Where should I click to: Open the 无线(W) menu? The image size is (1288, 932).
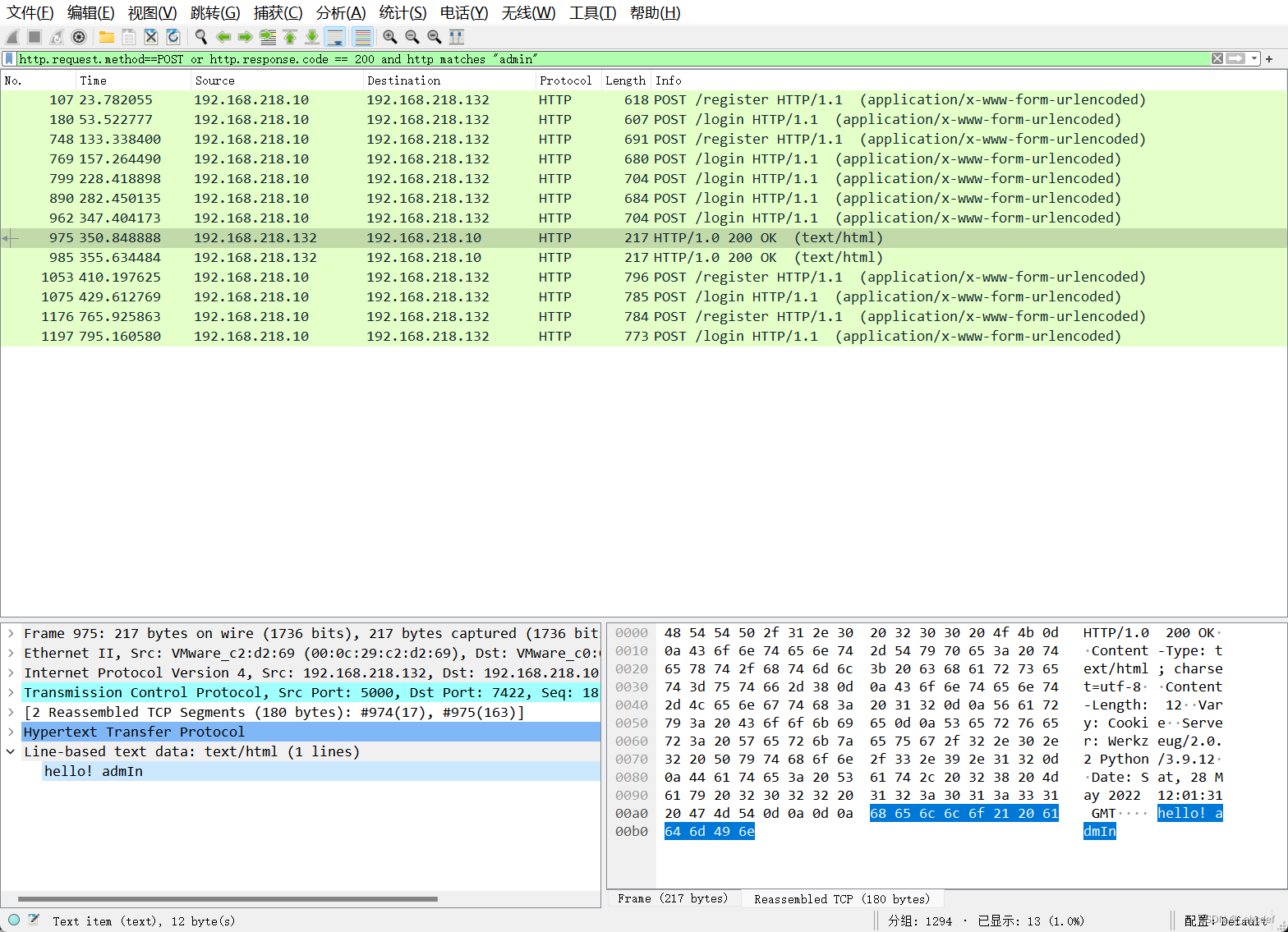(x=529, y=13)
